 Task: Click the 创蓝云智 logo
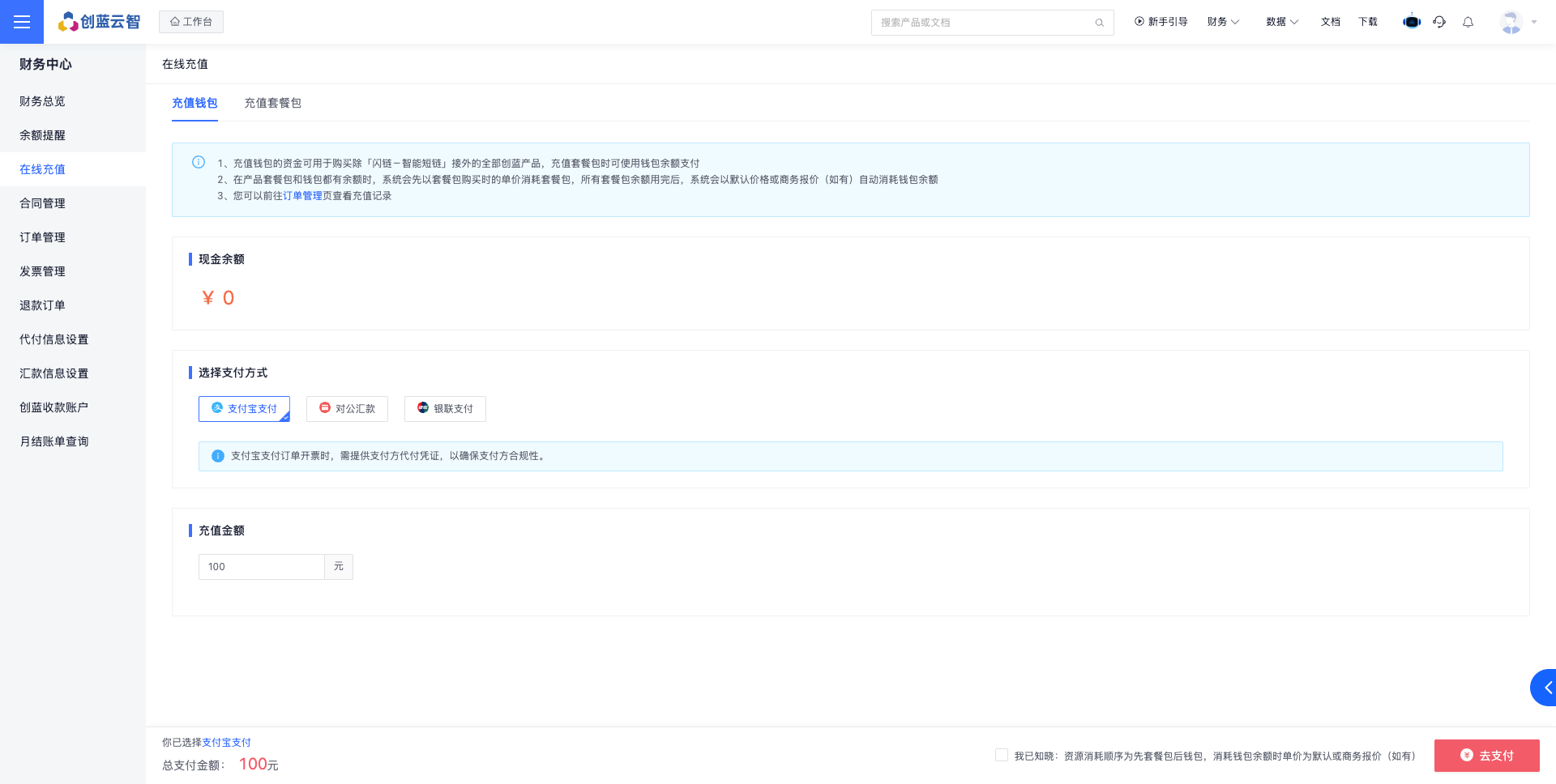[x=99, y=22]
